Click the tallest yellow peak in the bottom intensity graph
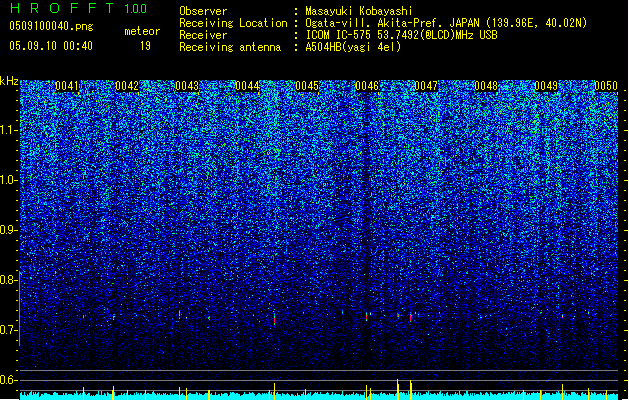The width and height of the screenshot is (629, 400). coord(398,389)
